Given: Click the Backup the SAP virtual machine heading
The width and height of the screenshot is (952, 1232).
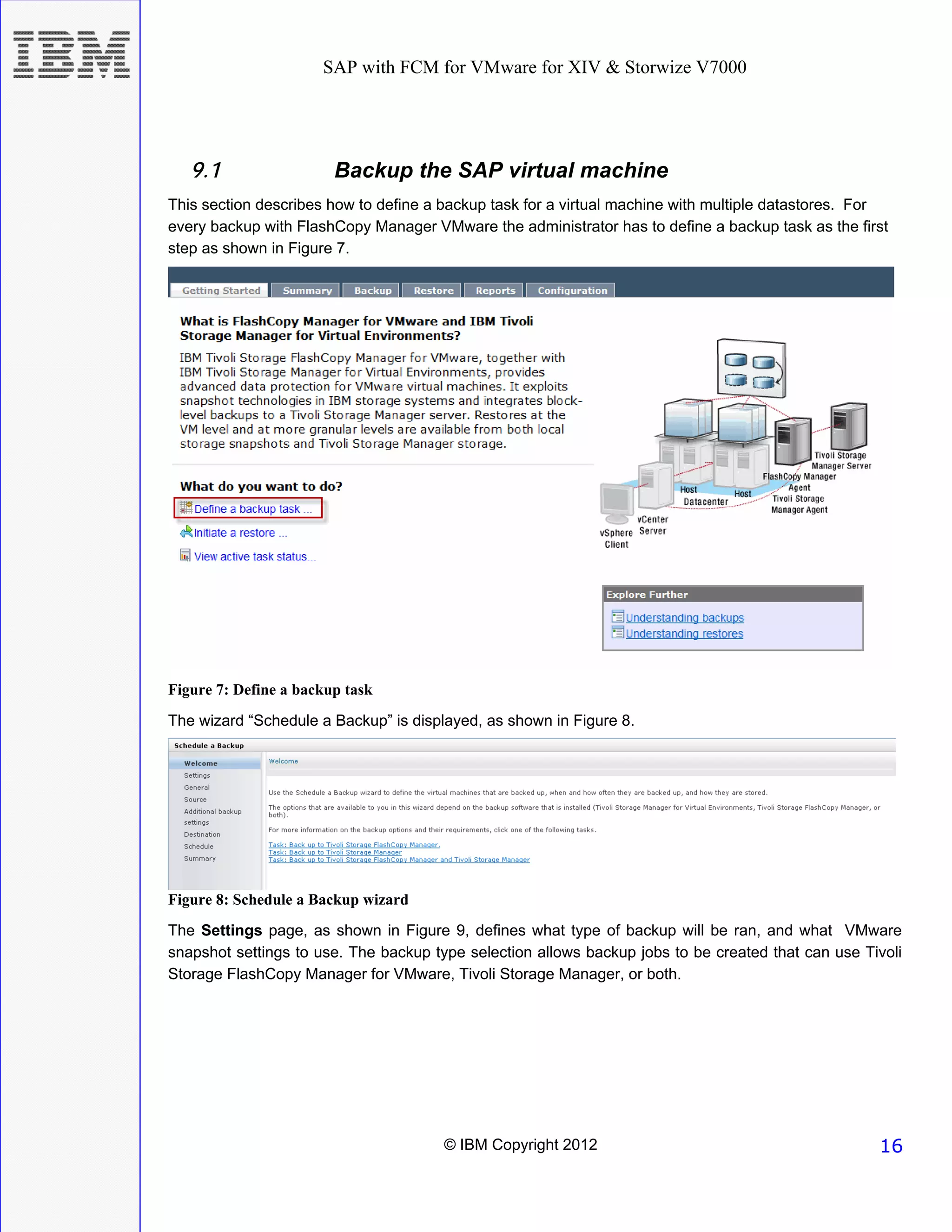Looking at the screenshot, I should (502, 170).
